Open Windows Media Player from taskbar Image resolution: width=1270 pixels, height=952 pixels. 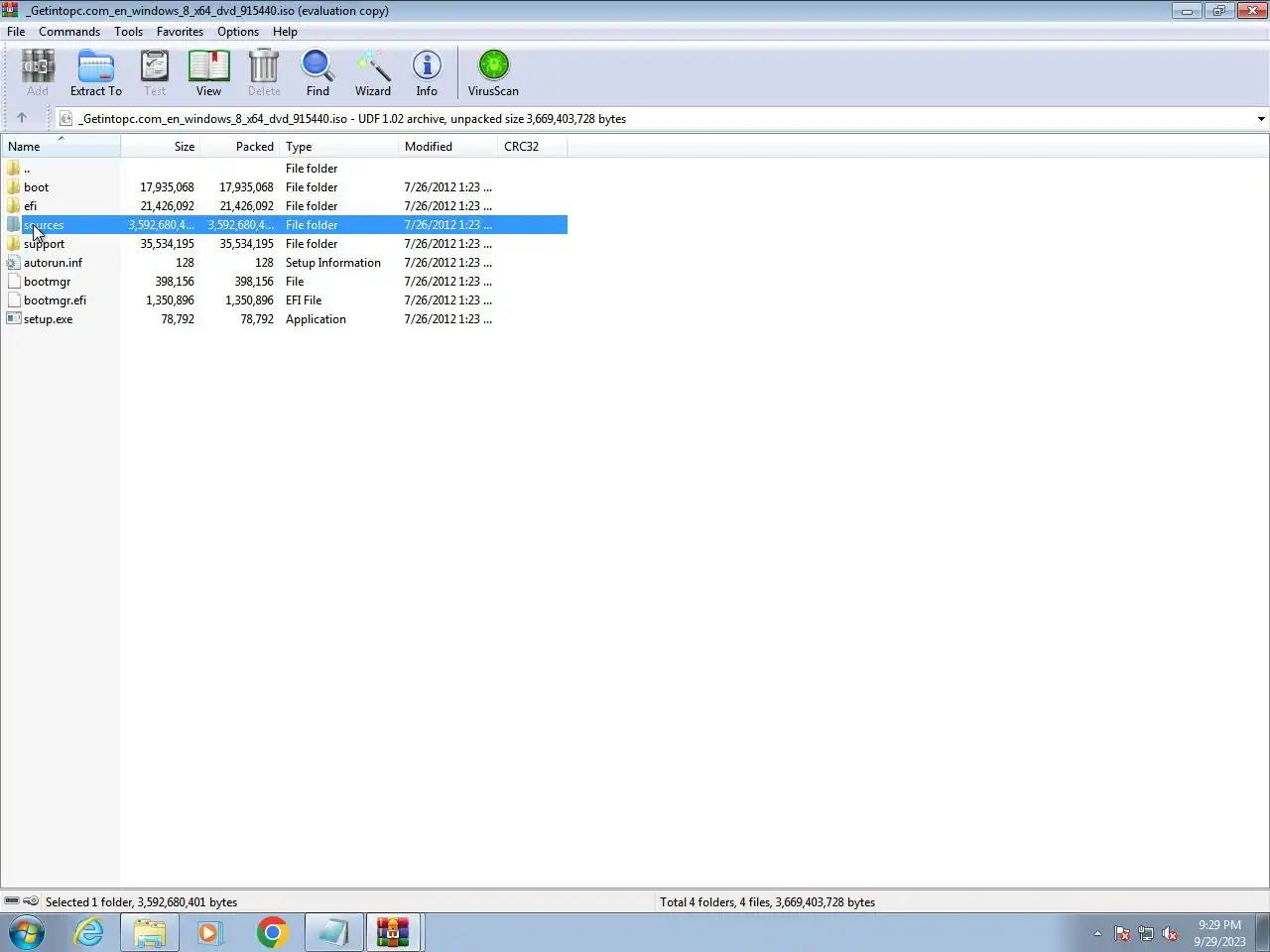(210, 933)
